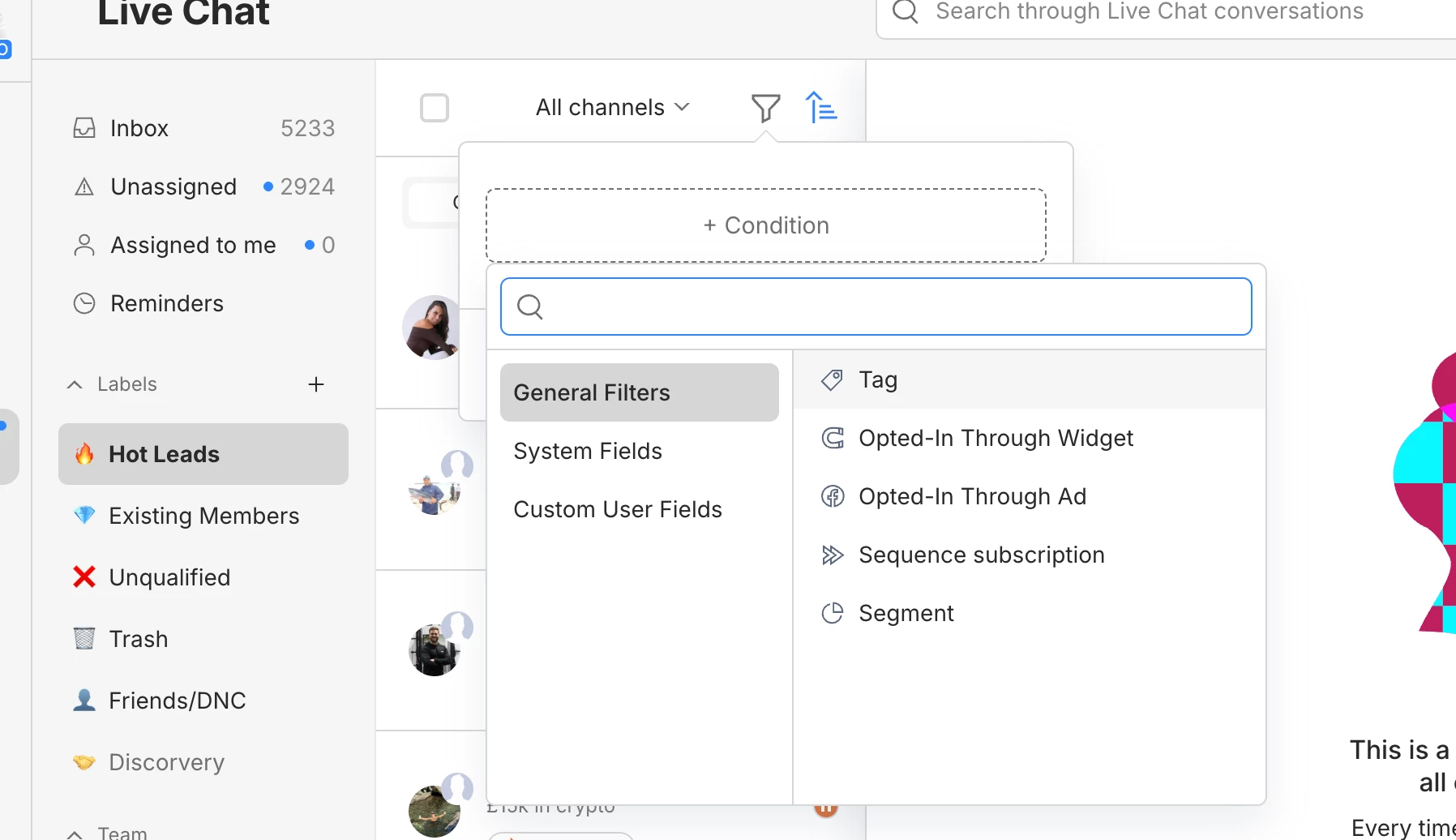This screenshot has width=1456, height=840.
Task: Select the Segment filter option
Action: point(906,614)
